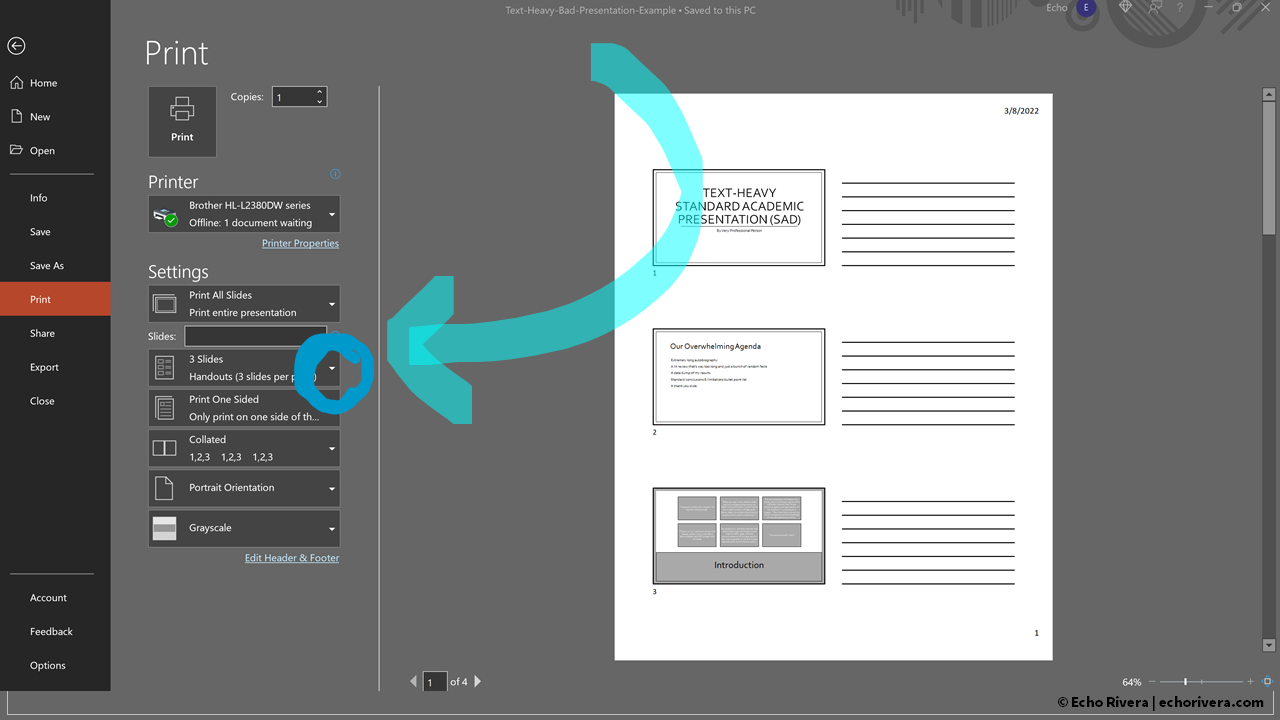1280x720 pixels.
Task: Go back using the previous page arrow
Action: point(413,681)
